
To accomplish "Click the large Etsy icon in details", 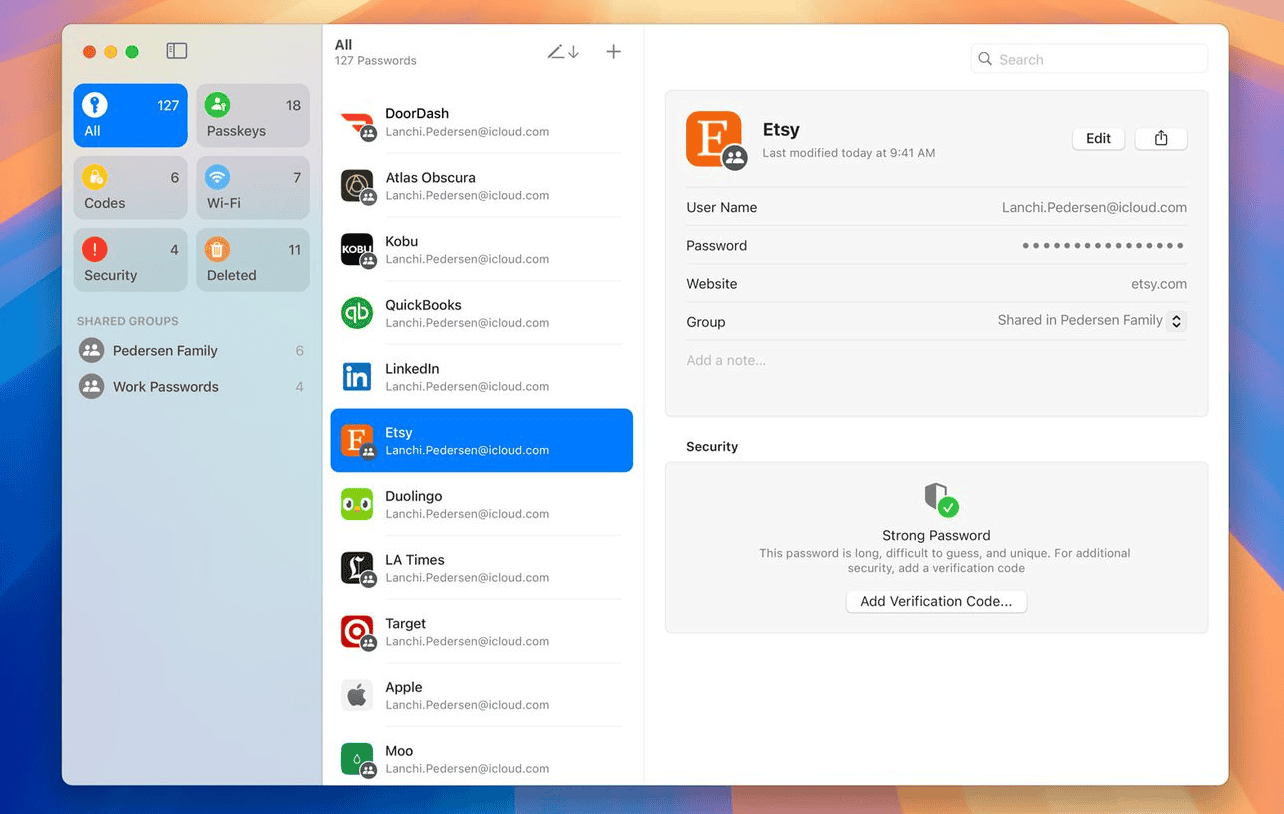I will (x=714, y=139).
